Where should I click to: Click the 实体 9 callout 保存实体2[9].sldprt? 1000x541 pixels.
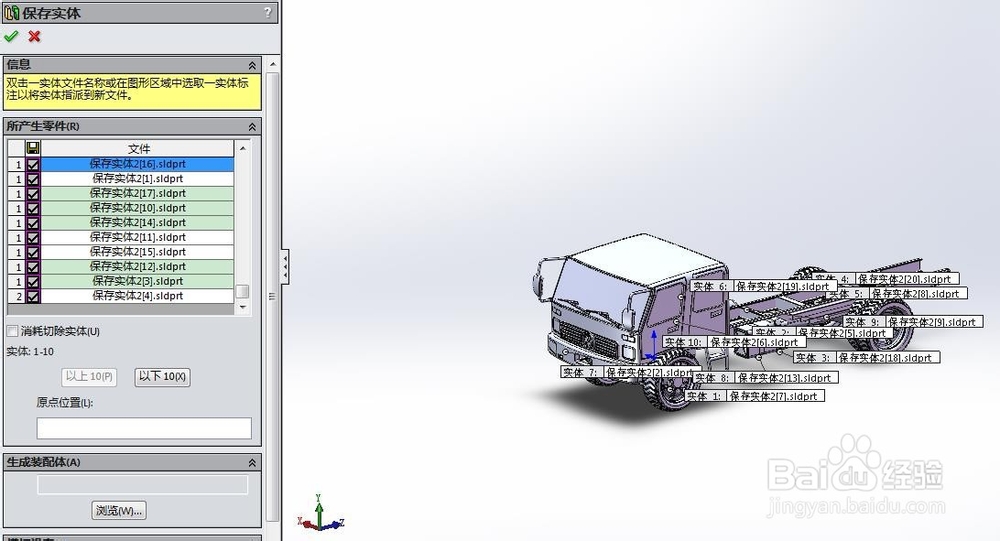coord(913,322)
